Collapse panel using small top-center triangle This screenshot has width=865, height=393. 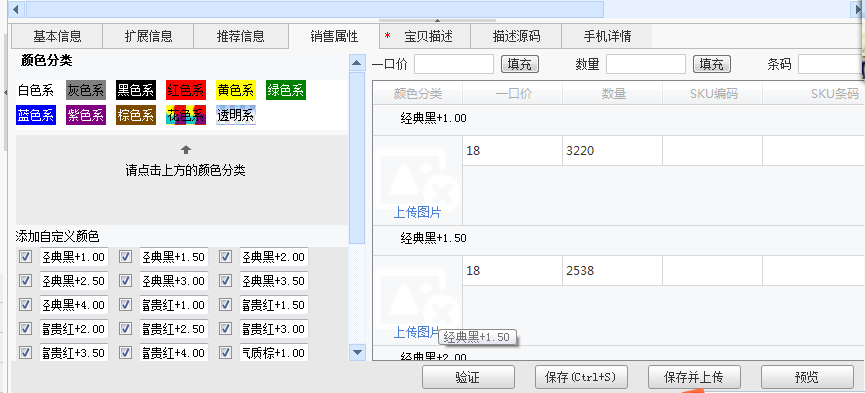point(437,21)
